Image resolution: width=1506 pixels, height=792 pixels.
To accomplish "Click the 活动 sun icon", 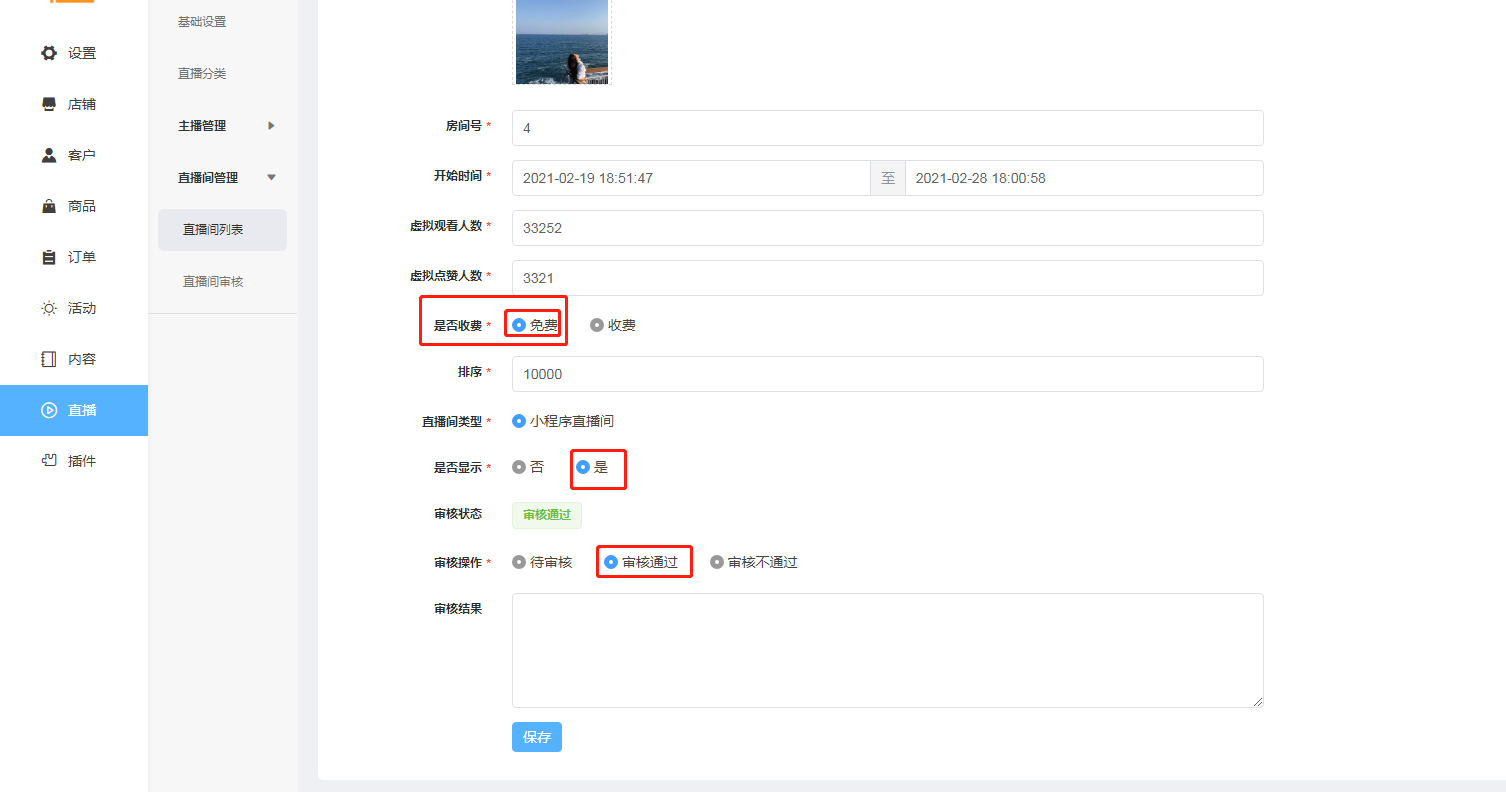I will click(x=49, y=308).
